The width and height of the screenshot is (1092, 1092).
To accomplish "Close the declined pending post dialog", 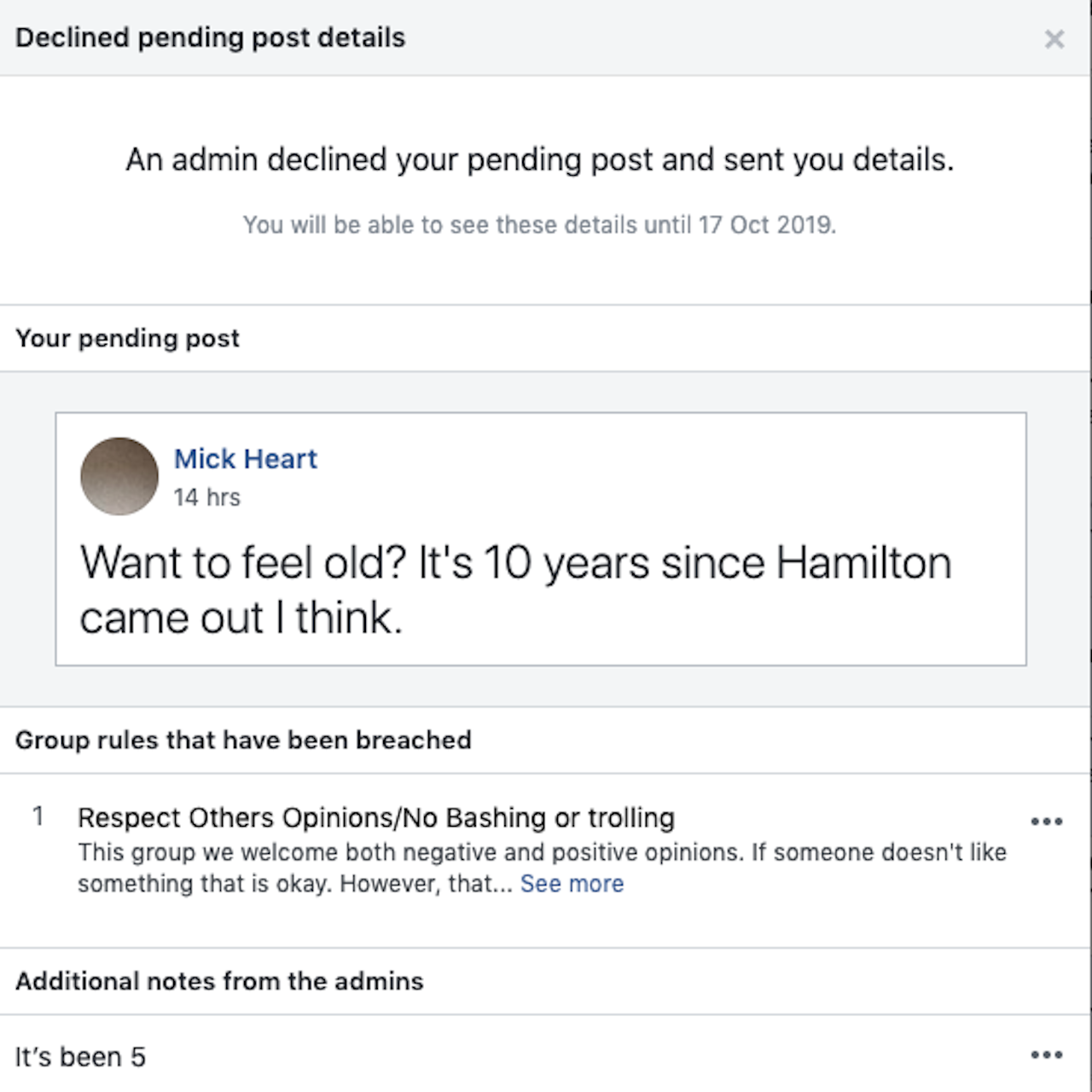I will 1054,39.
